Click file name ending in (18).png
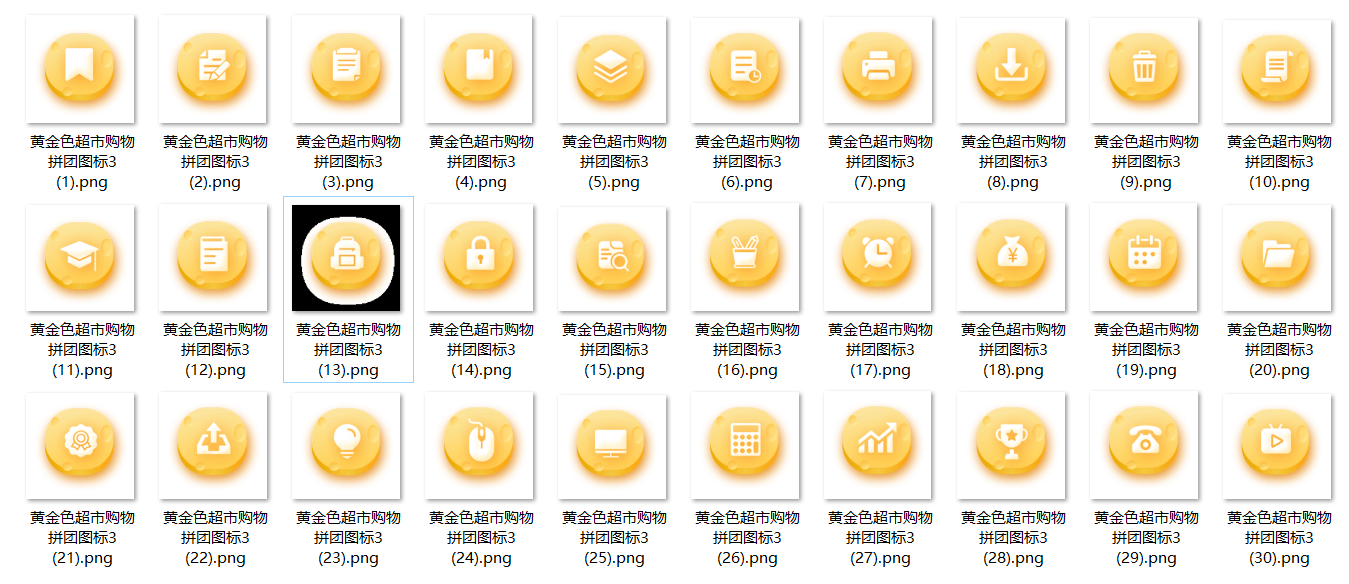 [1011, 350]
